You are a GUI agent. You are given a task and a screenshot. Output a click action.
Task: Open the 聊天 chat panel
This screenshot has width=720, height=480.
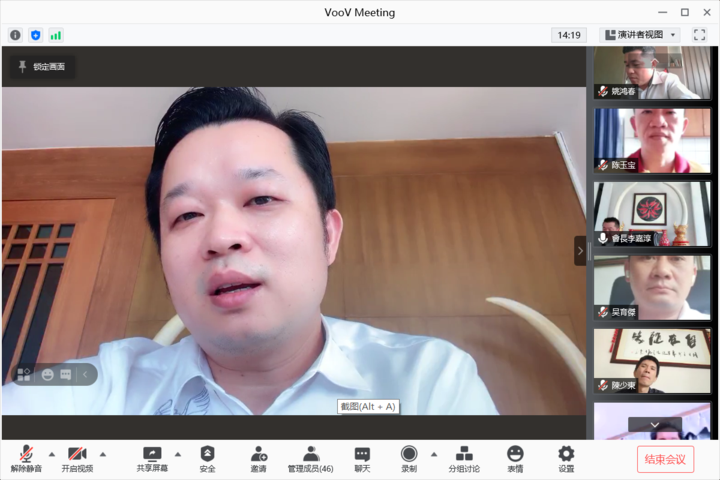pyautogui.click(x=362, y=459)
